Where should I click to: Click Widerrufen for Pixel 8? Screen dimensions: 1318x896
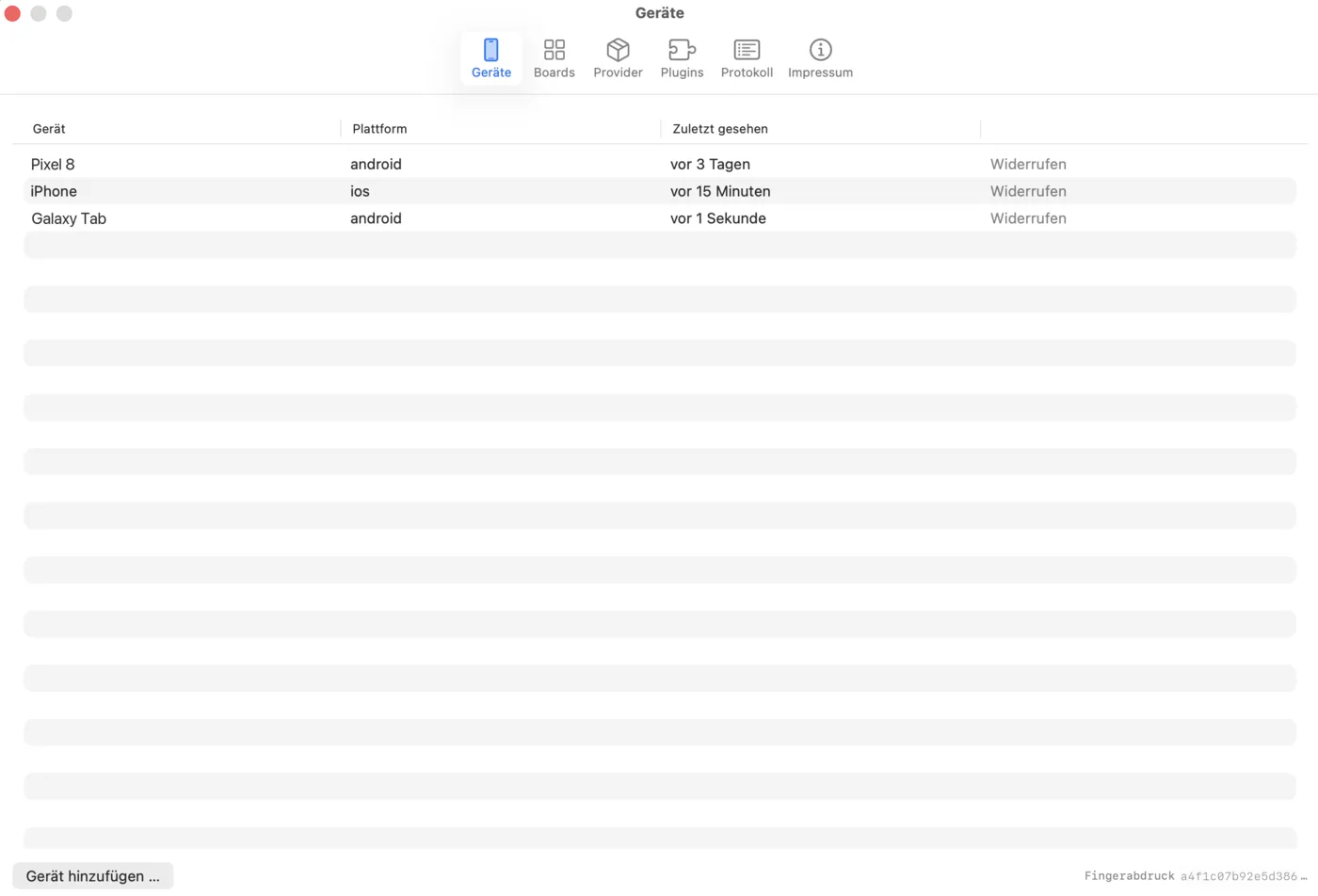pyautogui.click(x=1028, y=164)
